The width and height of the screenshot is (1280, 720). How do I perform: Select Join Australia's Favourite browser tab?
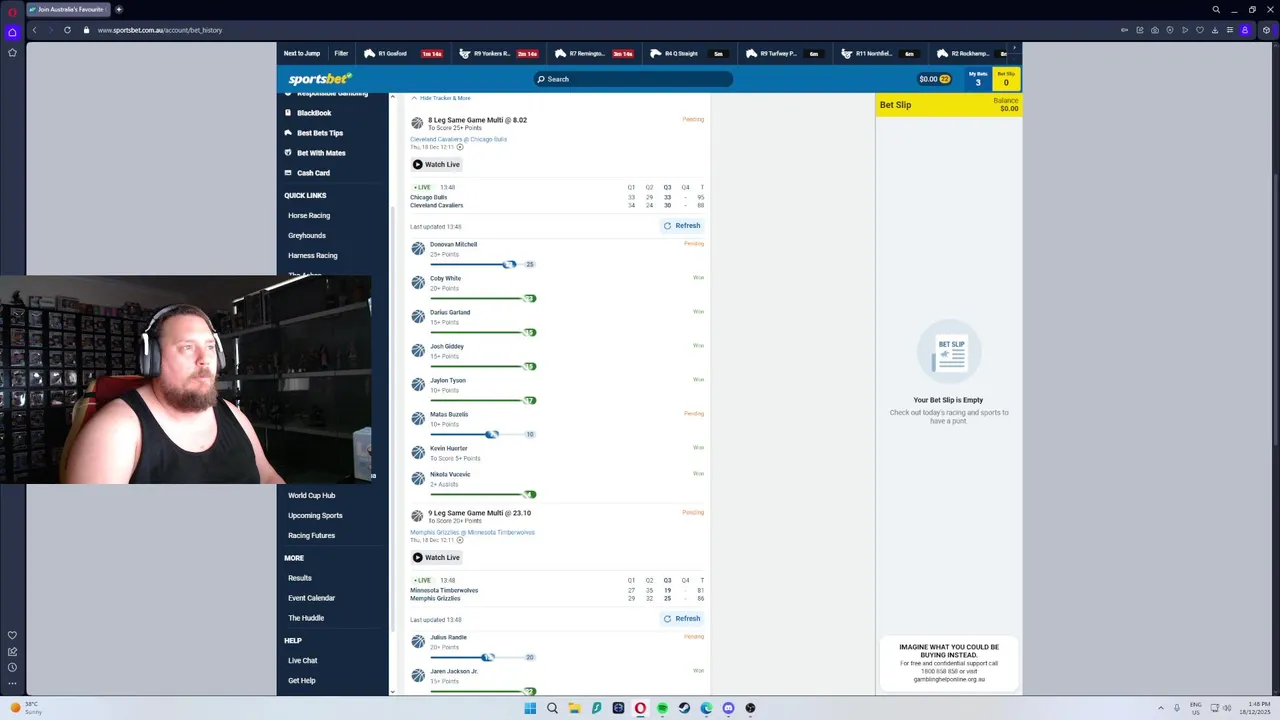[66, 9]
